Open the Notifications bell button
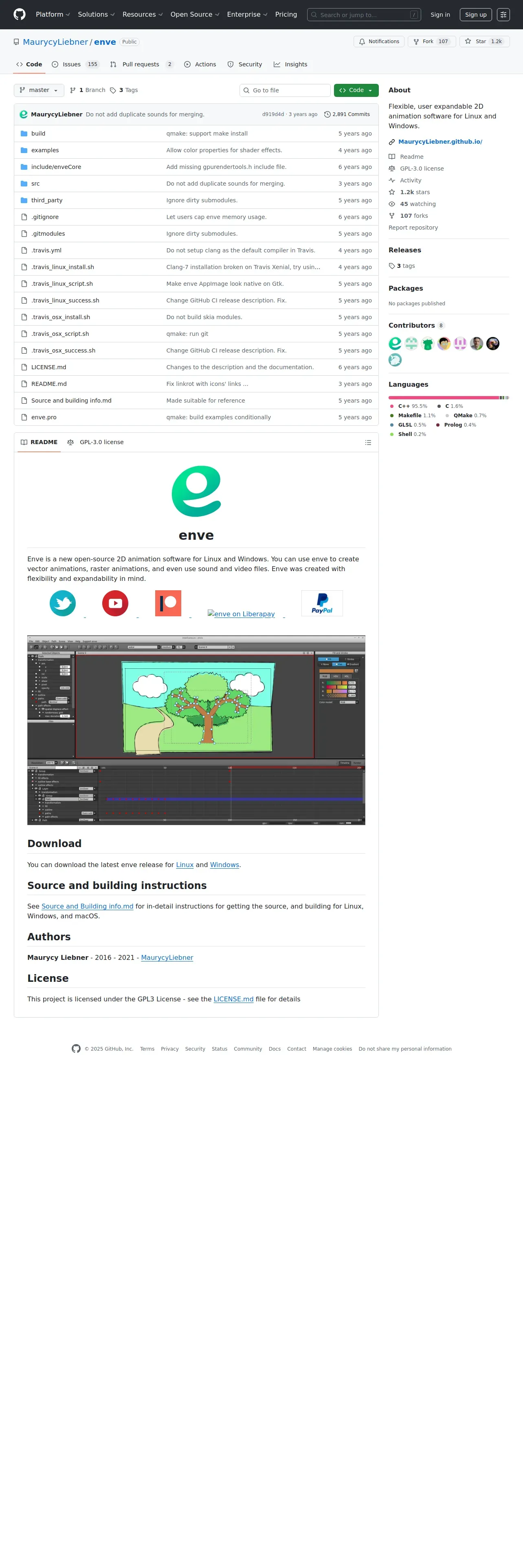This screenshot has height=1568, width=523. (379, 42)
